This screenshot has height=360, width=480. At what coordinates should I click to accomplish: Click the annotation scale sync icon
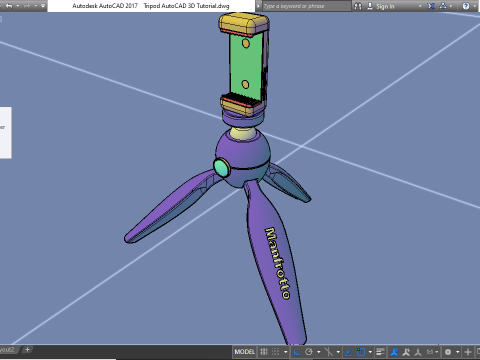coord(418,352)
